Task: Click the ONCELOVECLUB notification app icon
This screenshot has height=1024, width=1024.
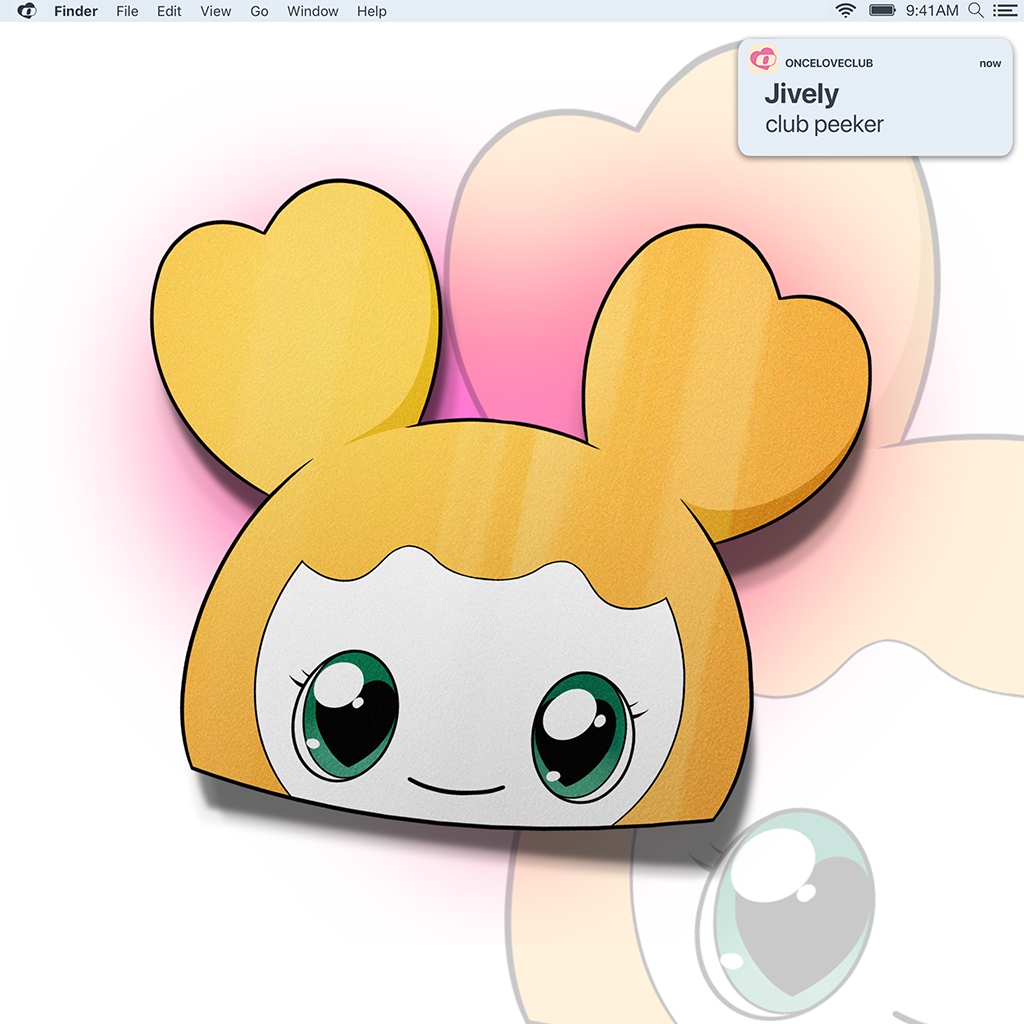Action: click(x=763, y=60)
